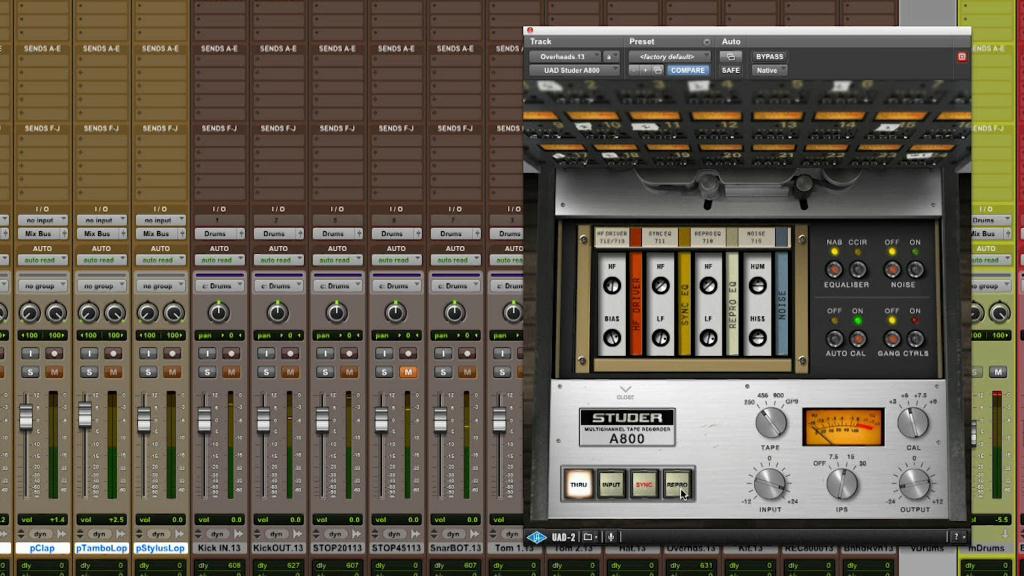Open the Drums output selector on Kick IN.13
The width and height of the screenshot is (1024, 576).
(x=219, y=233)
